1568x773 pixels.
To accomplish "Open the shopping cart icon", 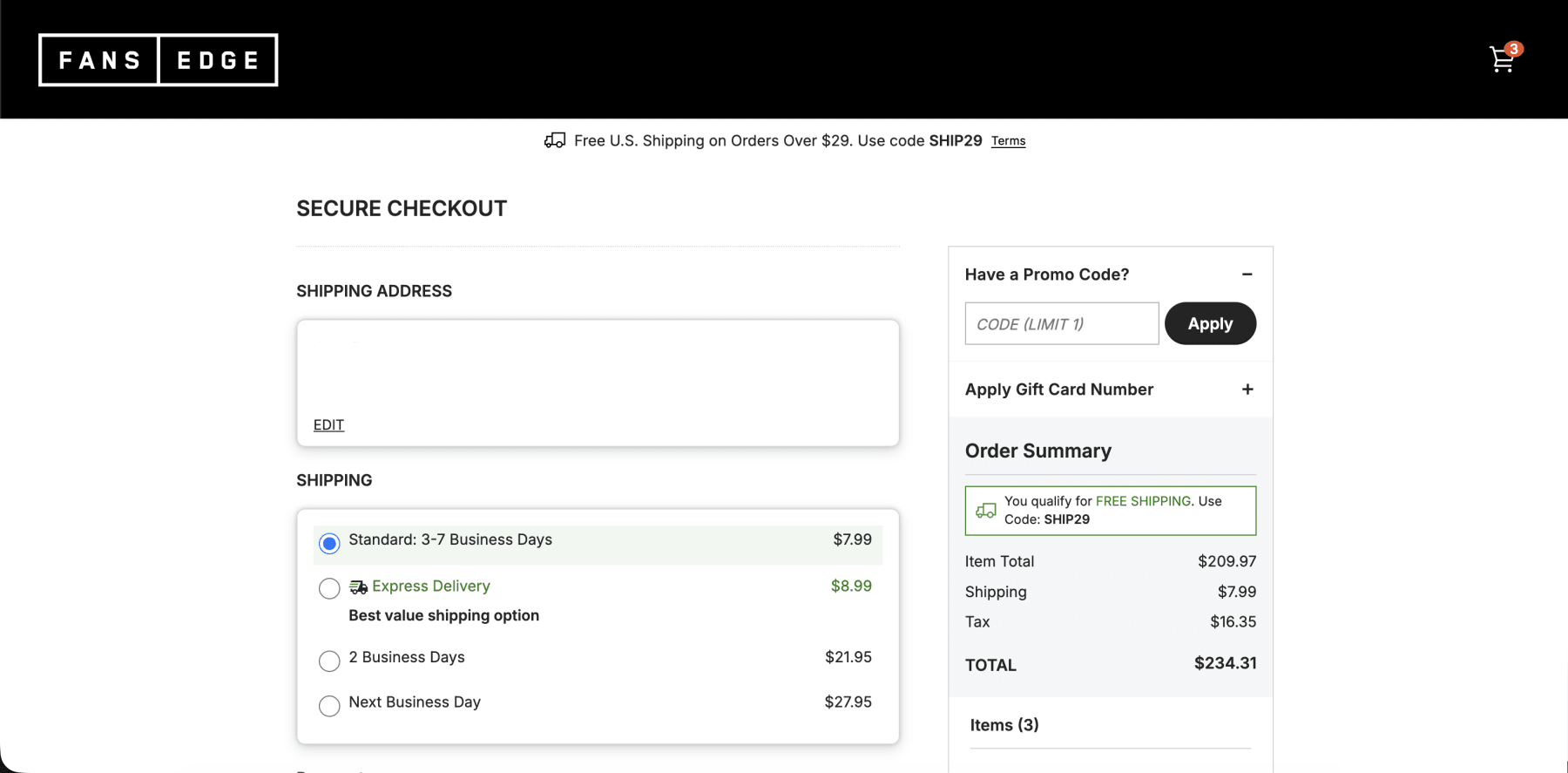I will click(1501, 60).
